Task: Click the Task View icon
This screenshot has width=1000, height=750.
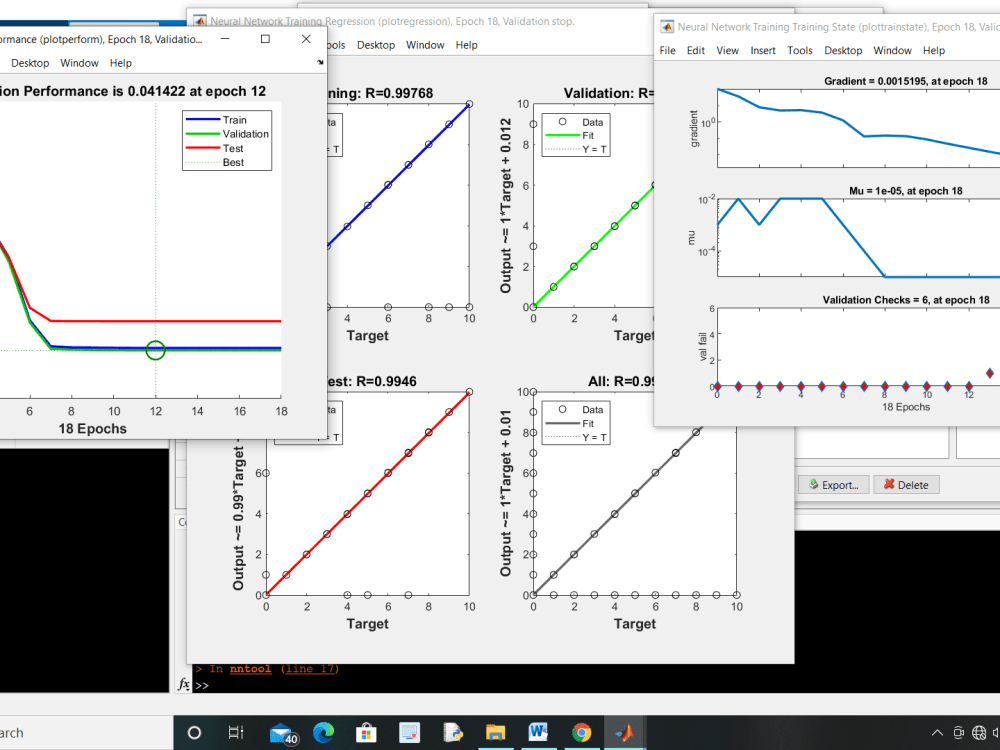Action: 236,732
